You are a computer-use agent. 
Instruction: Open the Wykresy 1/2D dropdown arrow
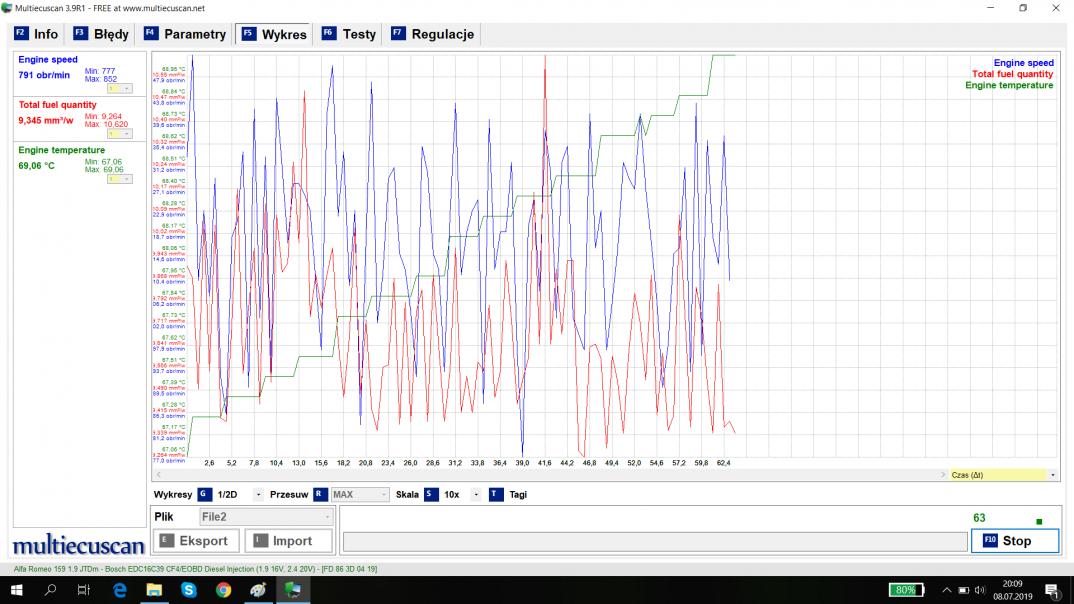click(258, 495)
